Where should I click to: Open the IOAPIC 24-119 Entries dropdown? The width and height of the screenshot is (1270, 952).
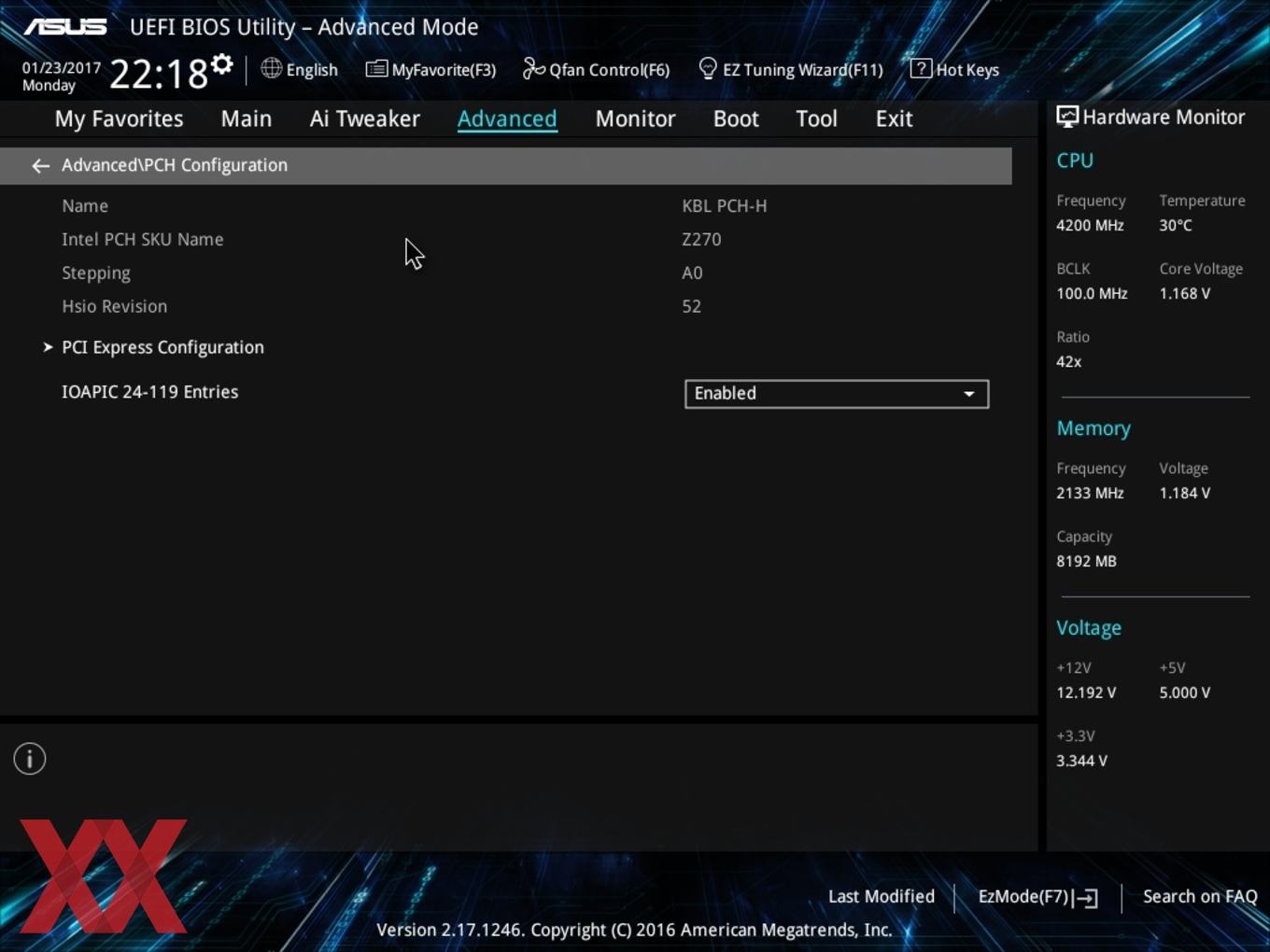(837, 394)
